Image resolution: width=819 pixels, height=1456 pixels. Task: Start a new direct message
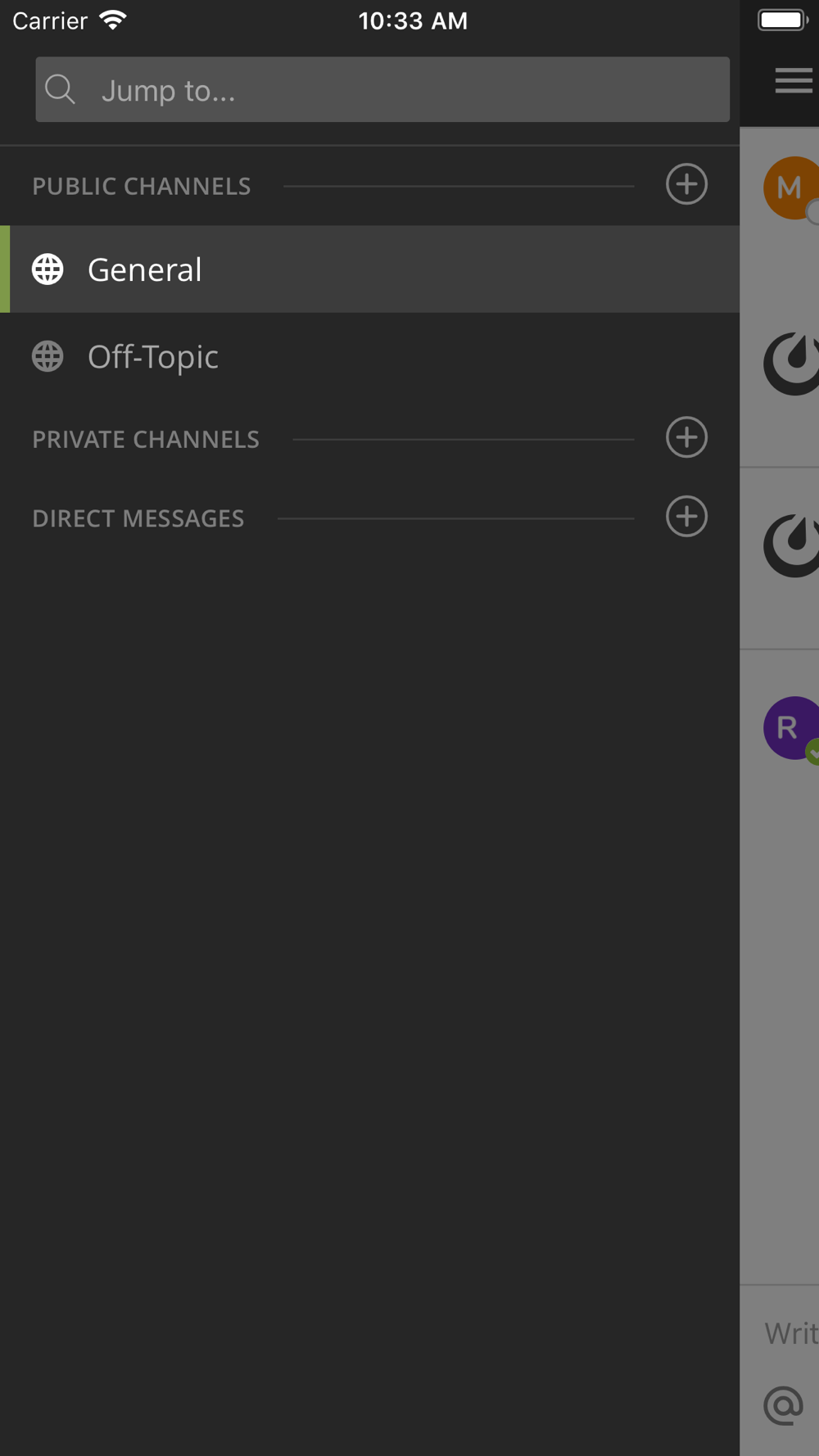686,517
